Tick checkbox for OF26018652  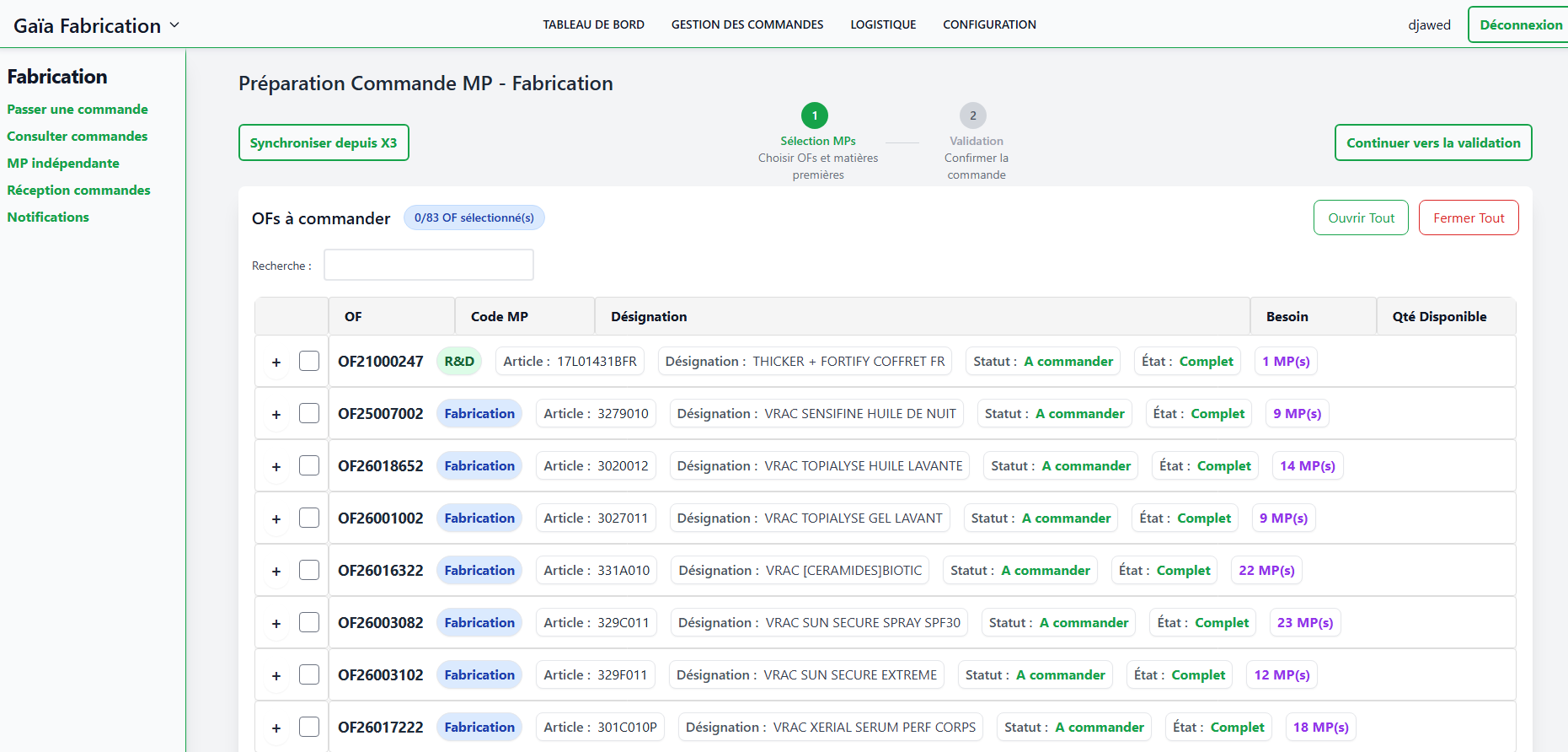click(x=309, y=465)
